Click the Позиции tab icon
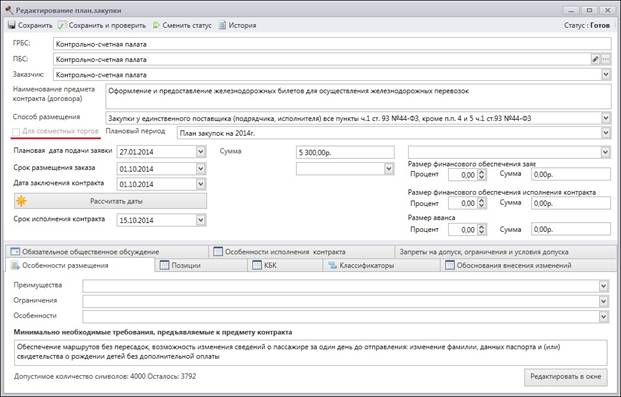Image resolution: width=621 pixels, height=397 pixels. (x=164, y=265)
